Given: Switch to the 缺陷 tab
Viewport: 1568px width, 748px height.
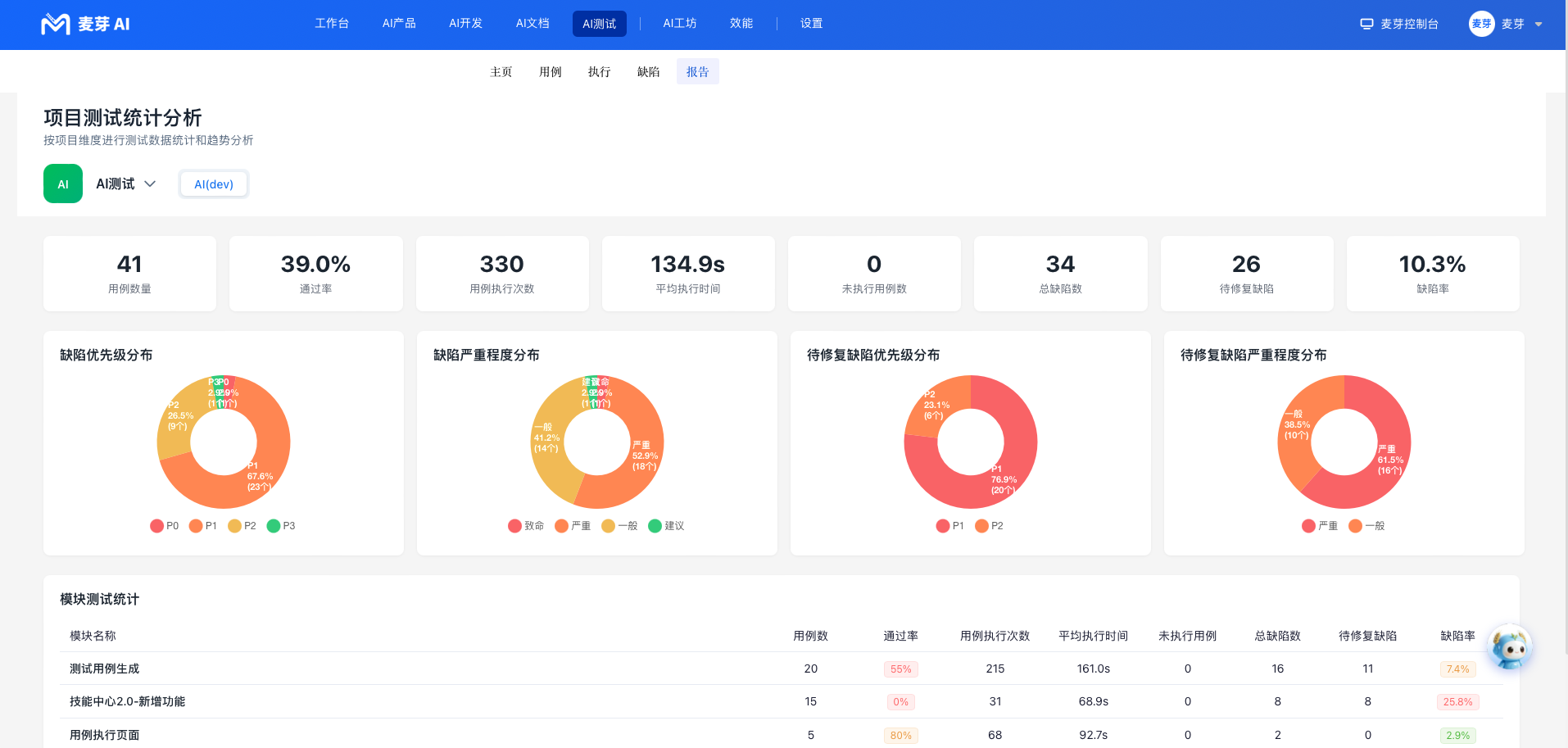Looking at the screenshot, I should tap(648, 72).
